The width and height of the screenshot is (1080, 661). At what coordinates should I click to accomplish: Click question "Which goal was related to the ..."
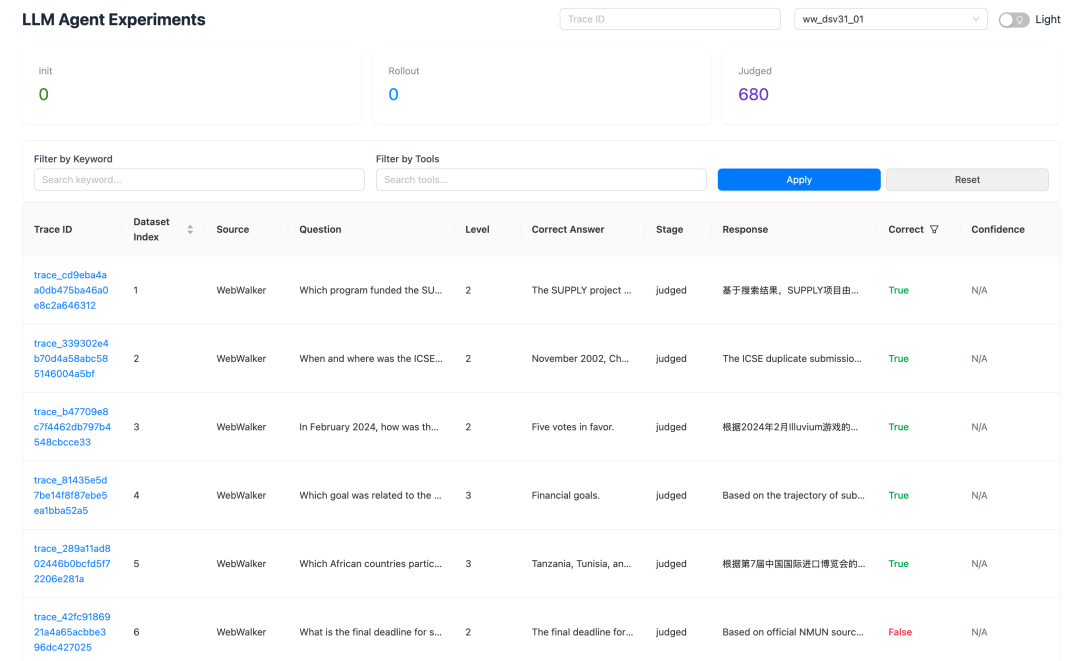[370, 495]
